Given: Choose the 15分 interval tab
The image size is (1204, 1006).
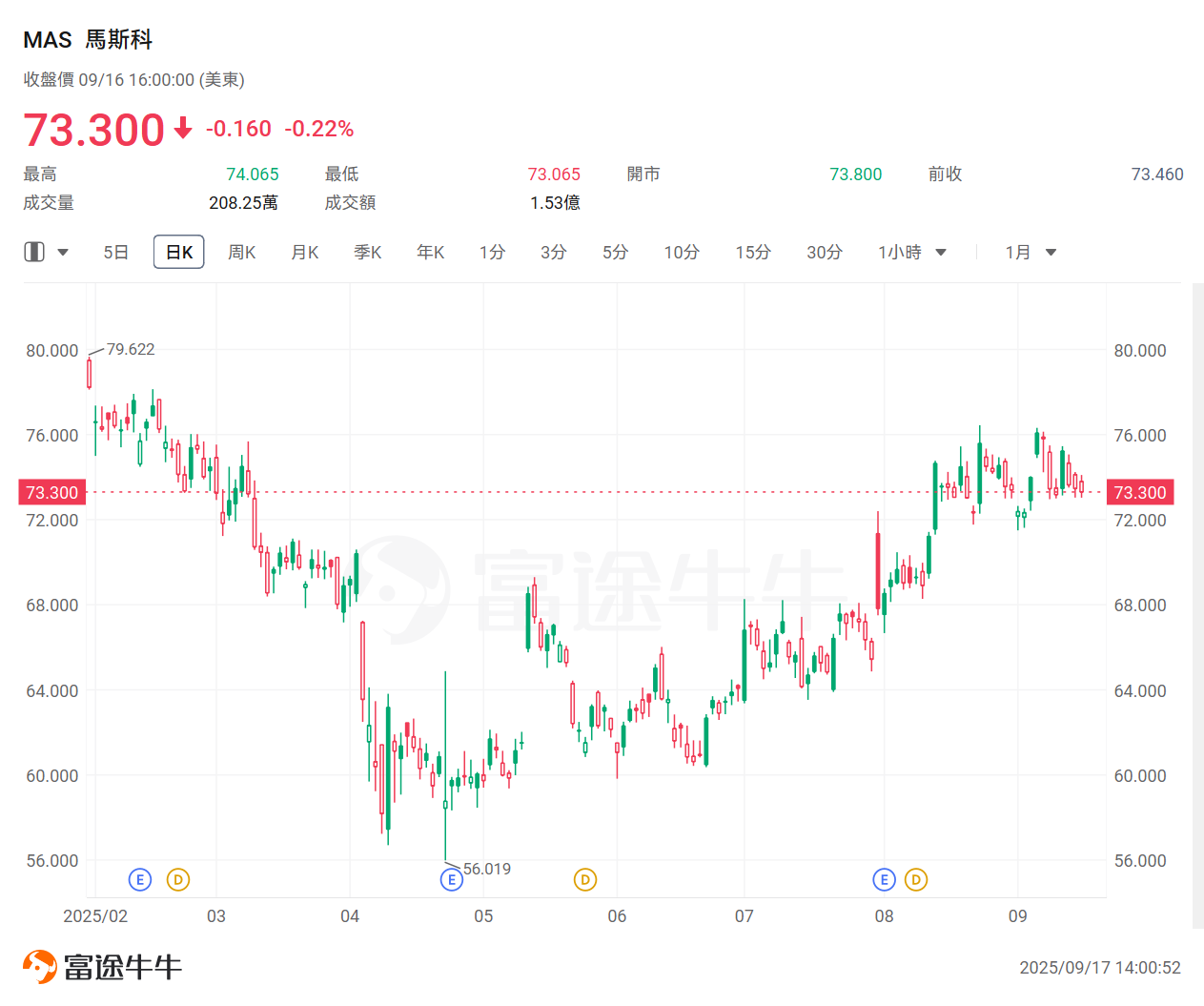Looking at the screenshot, I should pos(753,253).
